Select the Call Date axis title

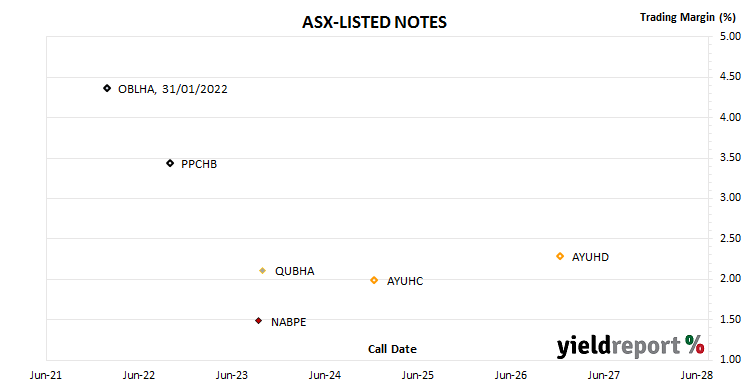392,349
